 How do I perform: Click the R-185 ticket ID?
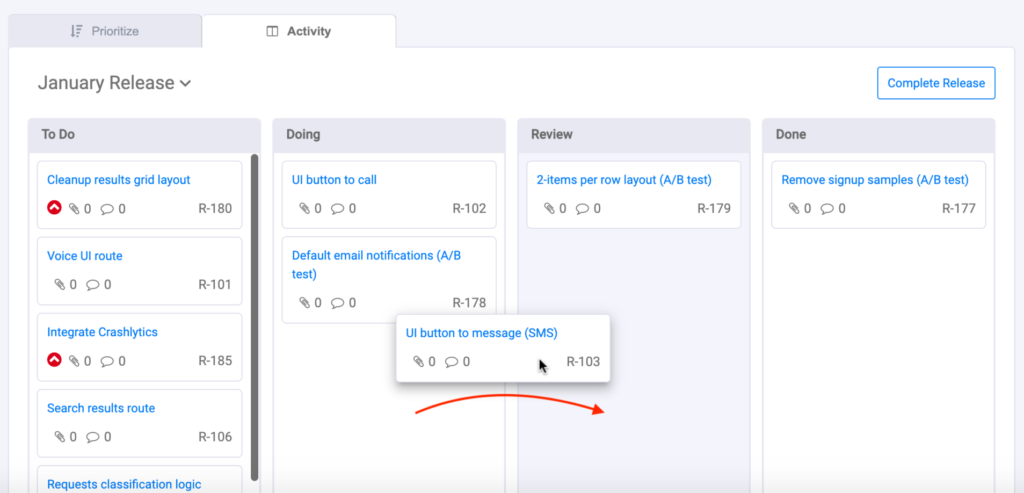click(x=215, y=360)
